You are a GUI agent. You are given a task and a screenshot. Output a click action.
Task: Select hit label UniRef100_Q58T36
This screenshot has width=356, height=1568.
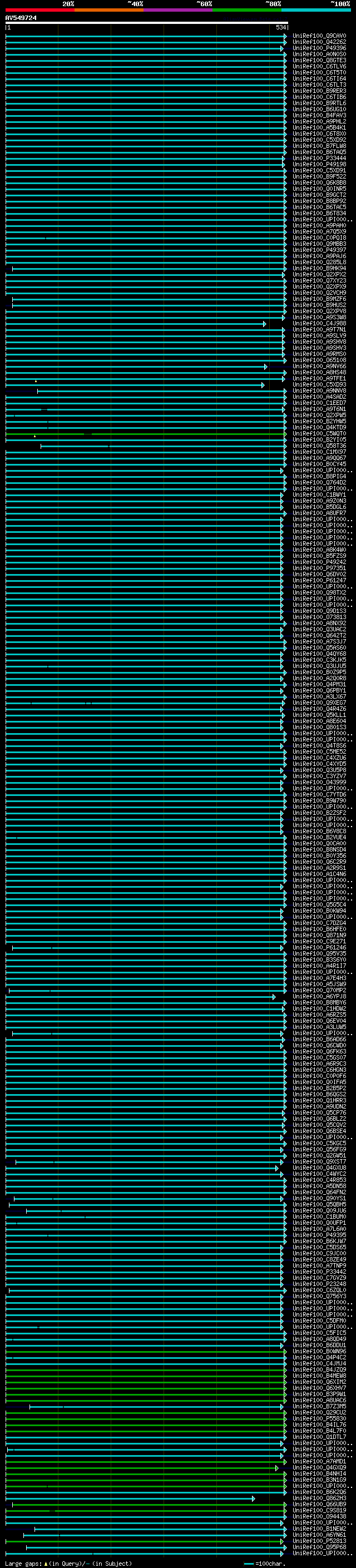click(319, 446)
